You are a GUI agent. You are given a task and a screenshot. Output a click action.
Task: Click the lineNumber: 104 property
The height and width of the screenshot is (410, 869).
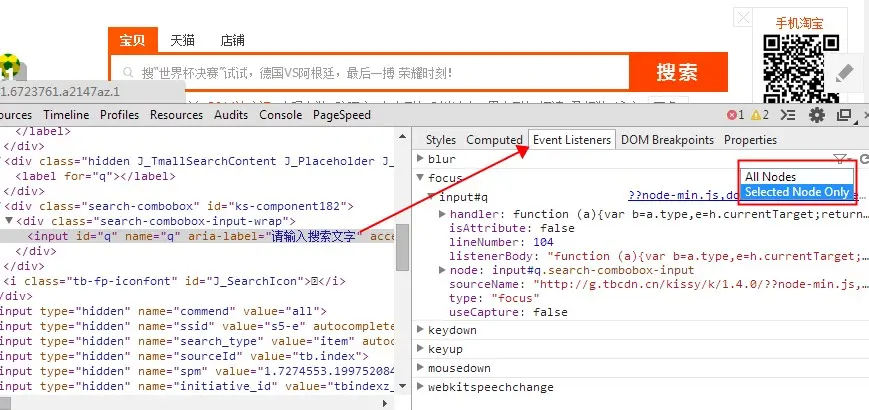[x=502, y=242]
